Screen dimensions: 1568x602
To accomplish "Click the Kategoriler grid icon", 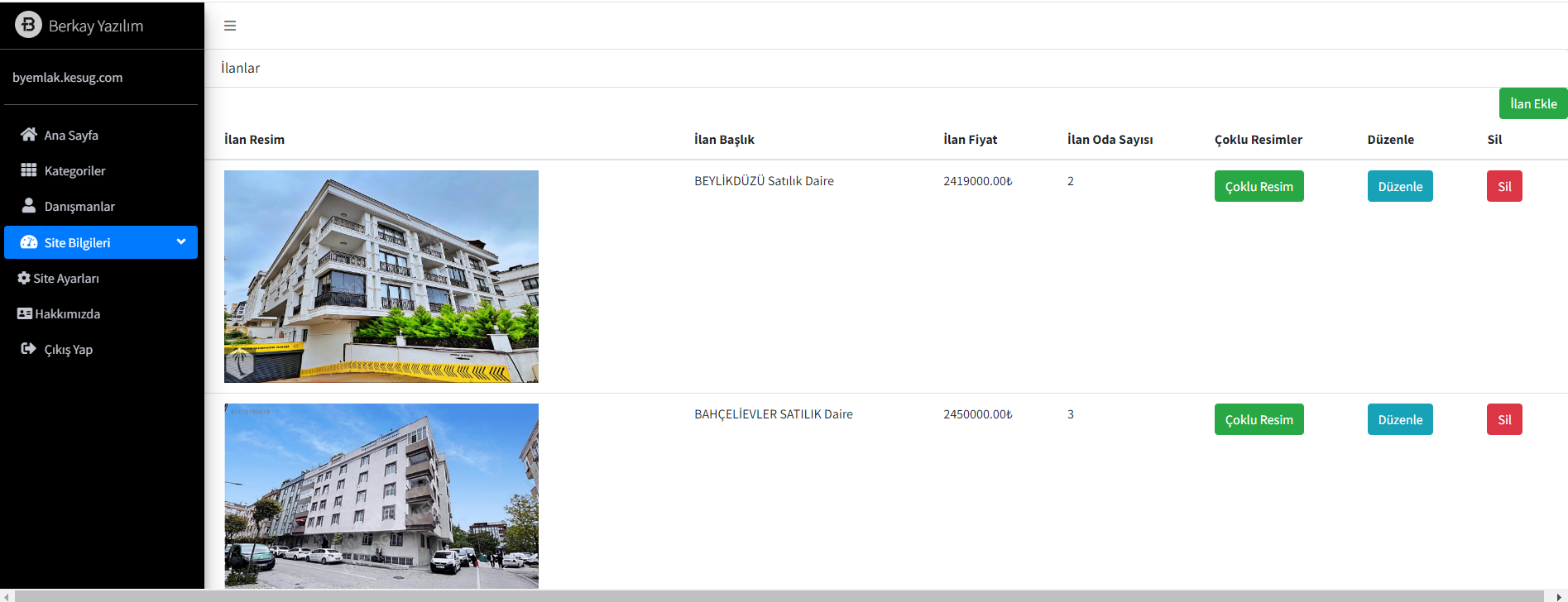I will (x=29, y=170).
